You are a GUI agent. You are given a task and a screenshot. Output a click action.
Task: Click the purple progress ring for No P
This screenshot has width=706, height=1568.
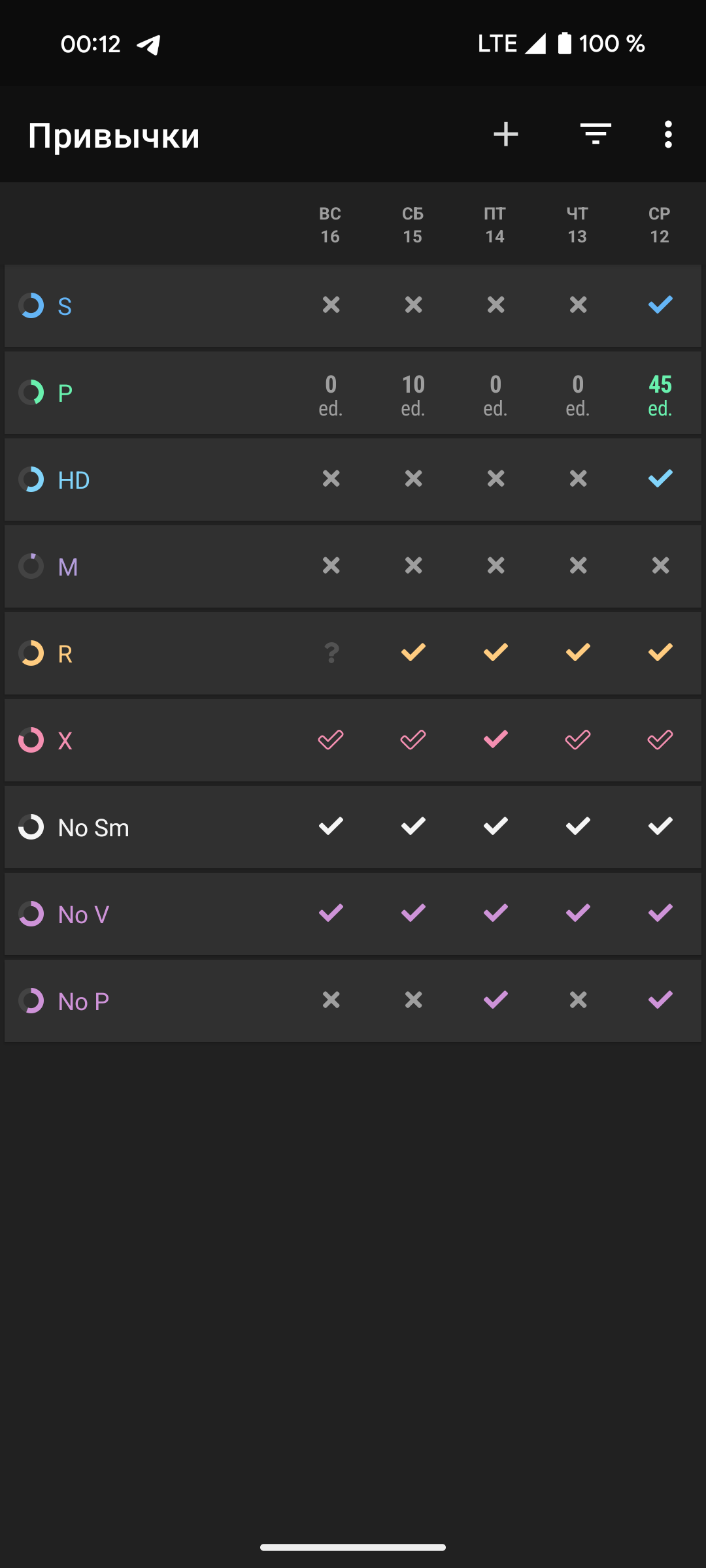click(31, 1001)
